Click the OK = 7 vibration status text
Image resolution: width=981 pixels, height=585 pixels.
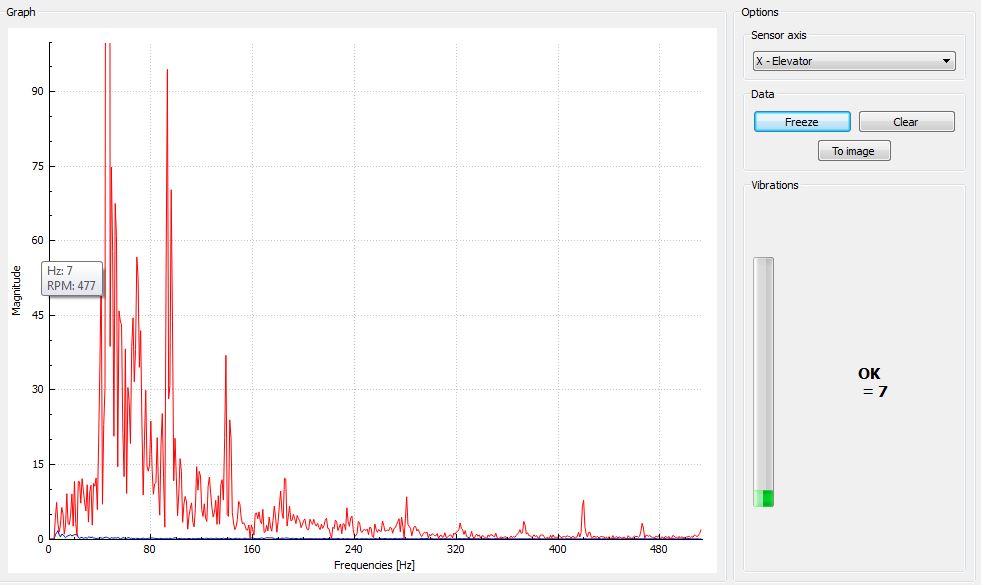point(872,382)
